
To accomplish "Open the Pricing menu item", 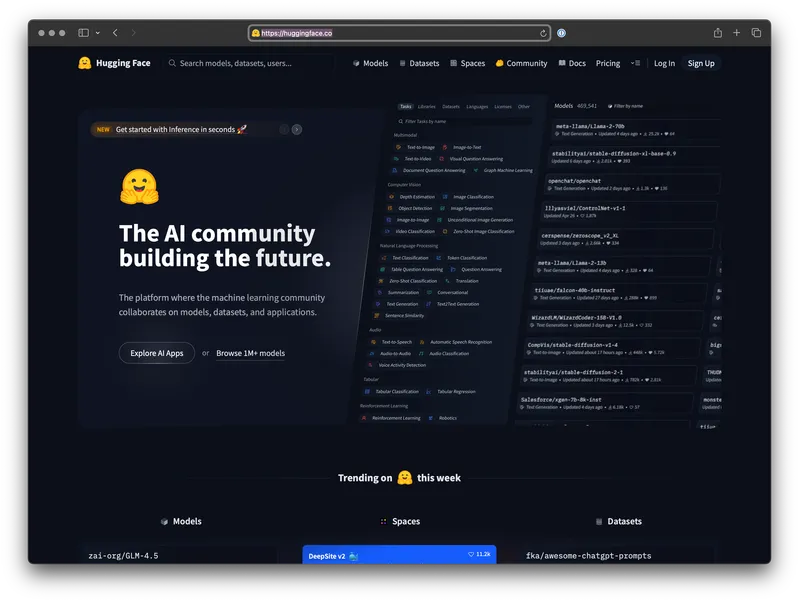I will pyautogui.click(x=608, y=63).
